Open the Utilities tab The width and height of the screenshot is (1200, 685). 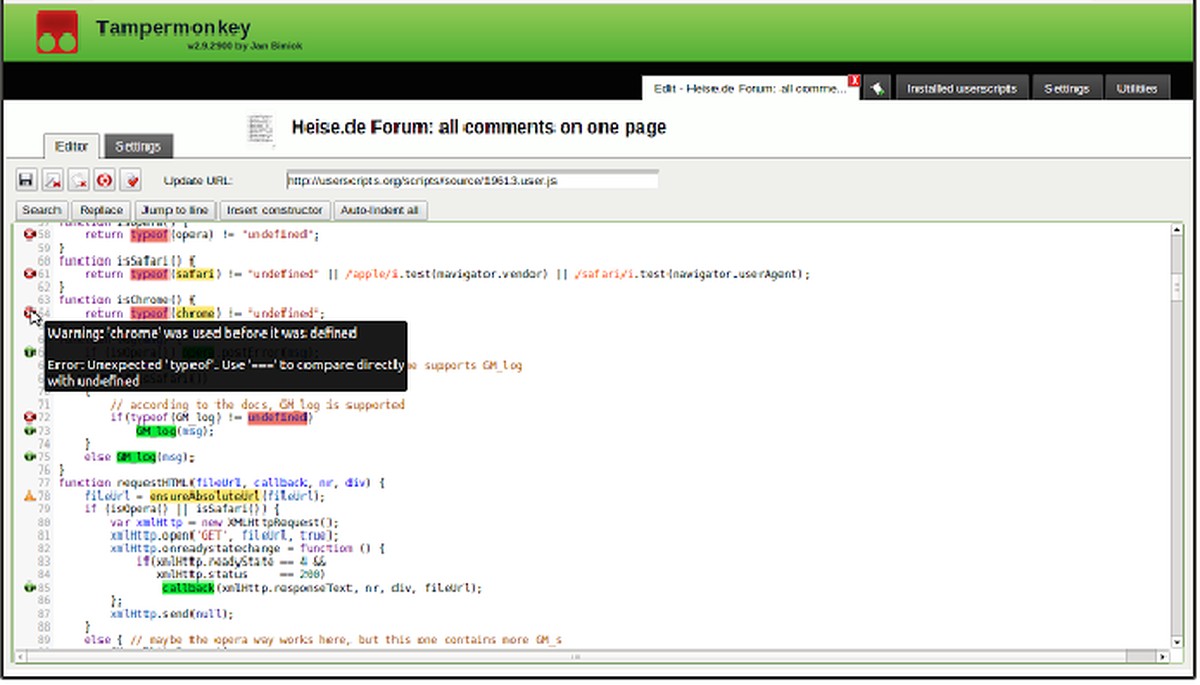[1137, 88]
